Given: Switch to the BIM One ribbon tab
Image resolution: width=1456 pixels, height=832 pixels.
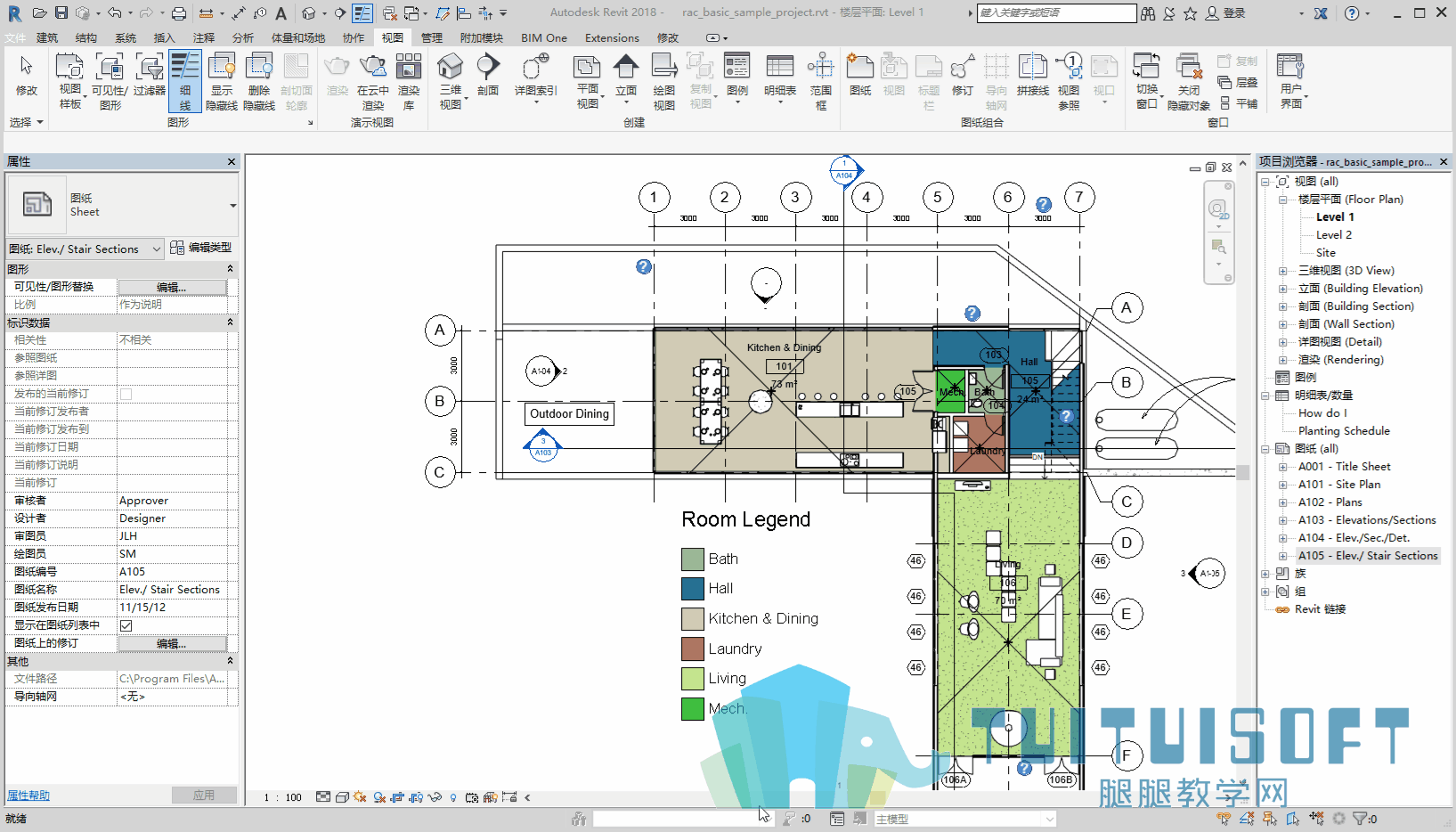Looking at the screenshot, I should (x=544, y=37).
